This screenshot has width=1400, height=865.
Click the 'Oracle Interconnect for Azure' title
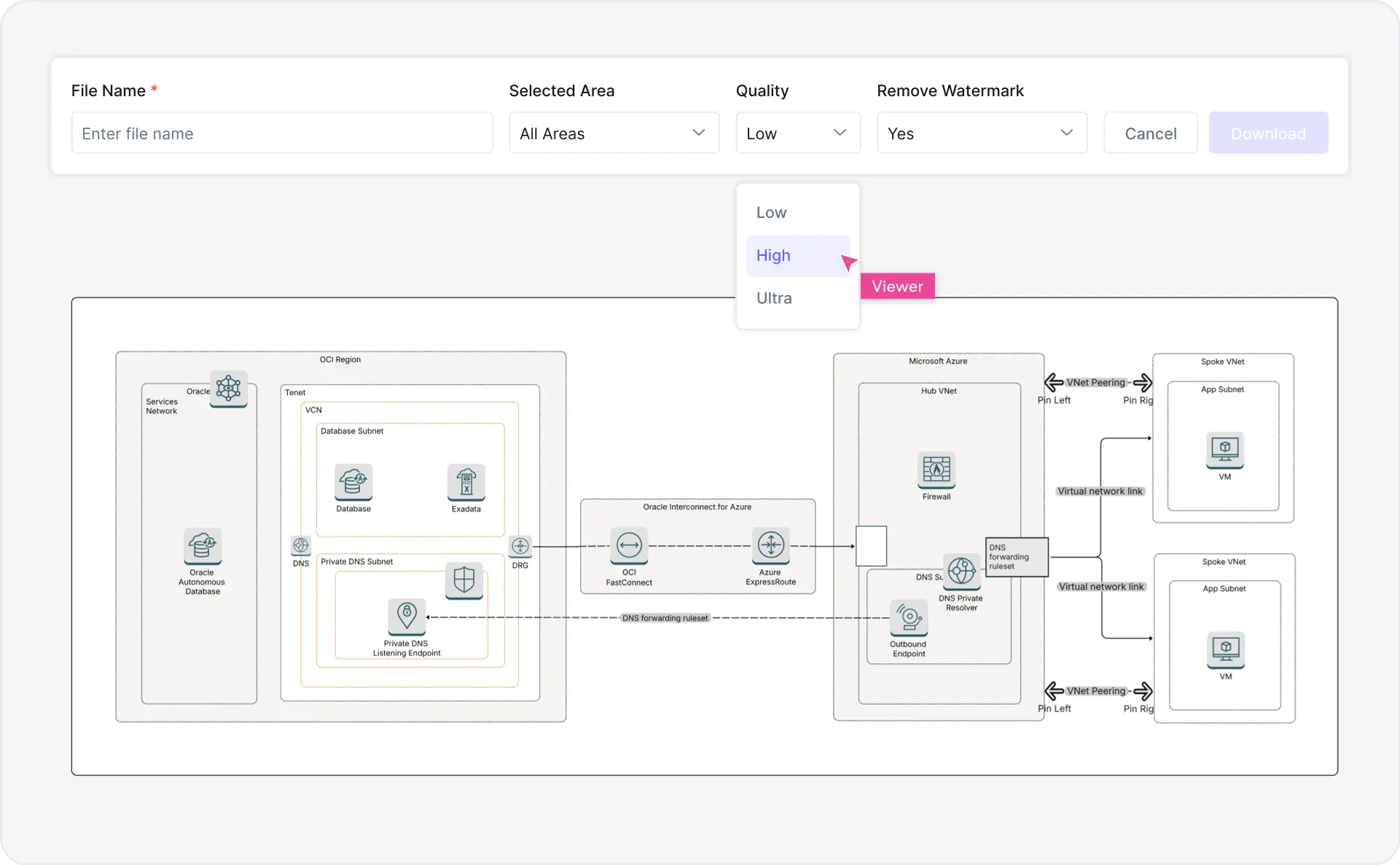[x=697, y=507]
